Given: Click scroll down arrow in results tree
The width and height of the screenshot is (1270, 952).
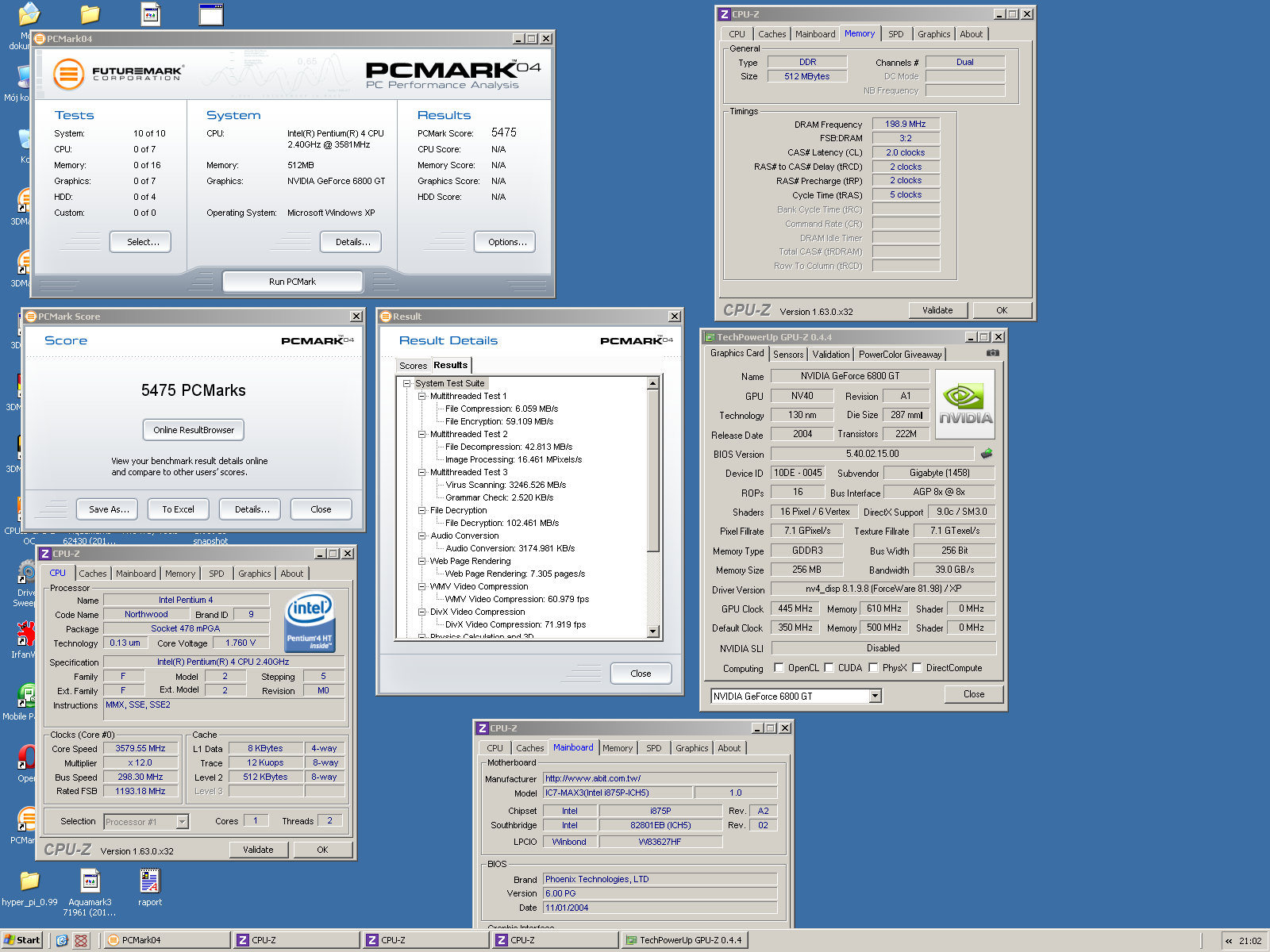Looking at the screenshot, I should (x=653, y=631).
